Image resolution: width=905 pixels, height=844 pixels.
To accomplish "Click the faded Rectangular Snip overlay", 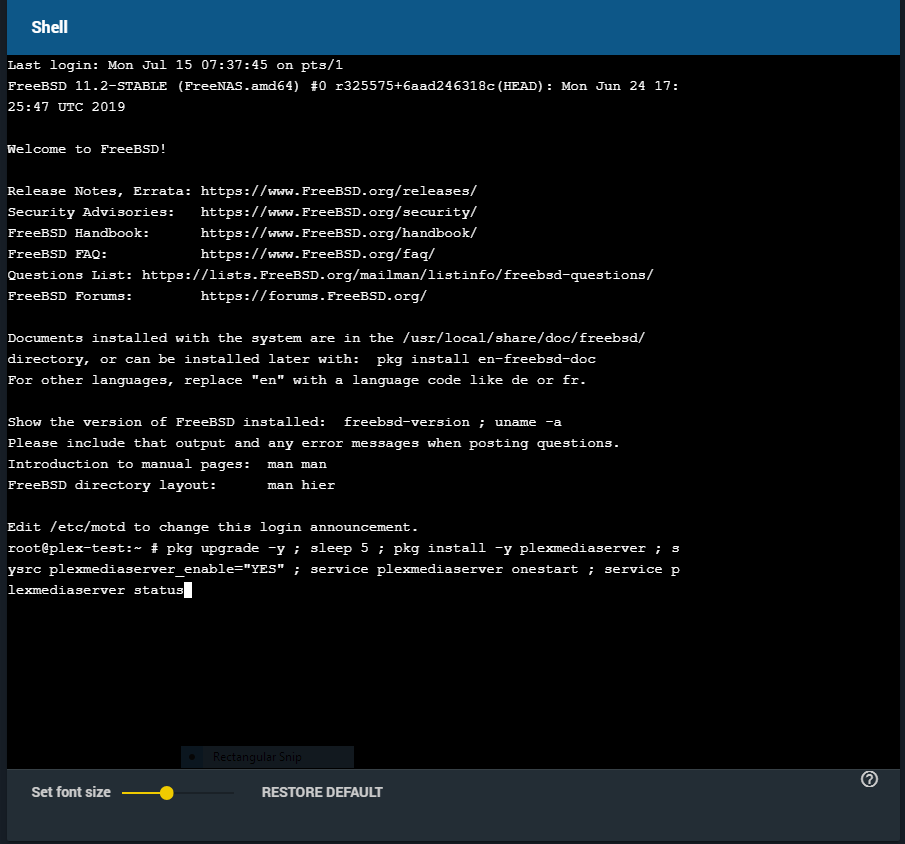I will coord(267,757).
